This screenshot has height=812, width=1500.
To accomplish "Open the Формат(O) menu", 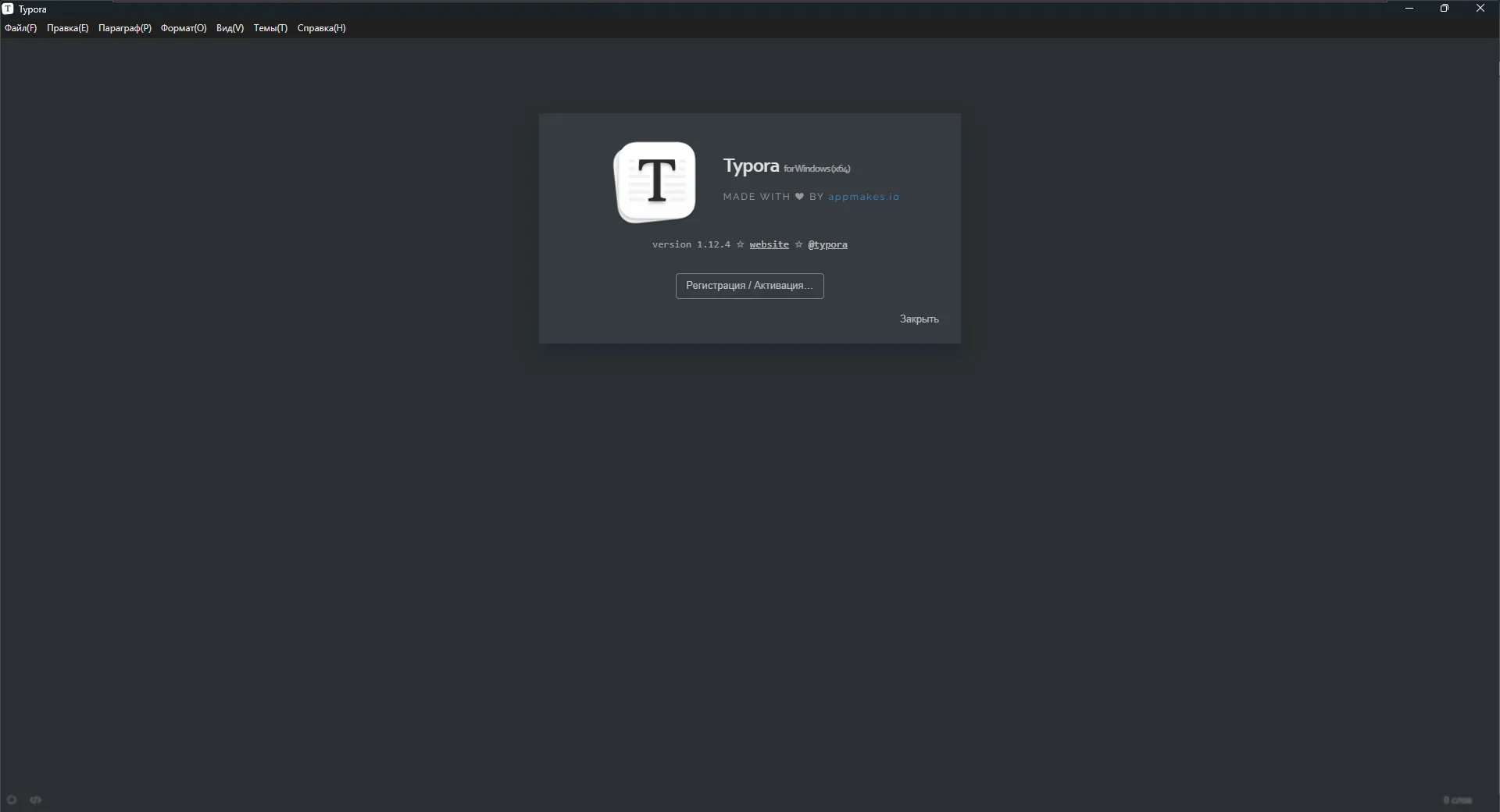I will click(x=184, y=28).
